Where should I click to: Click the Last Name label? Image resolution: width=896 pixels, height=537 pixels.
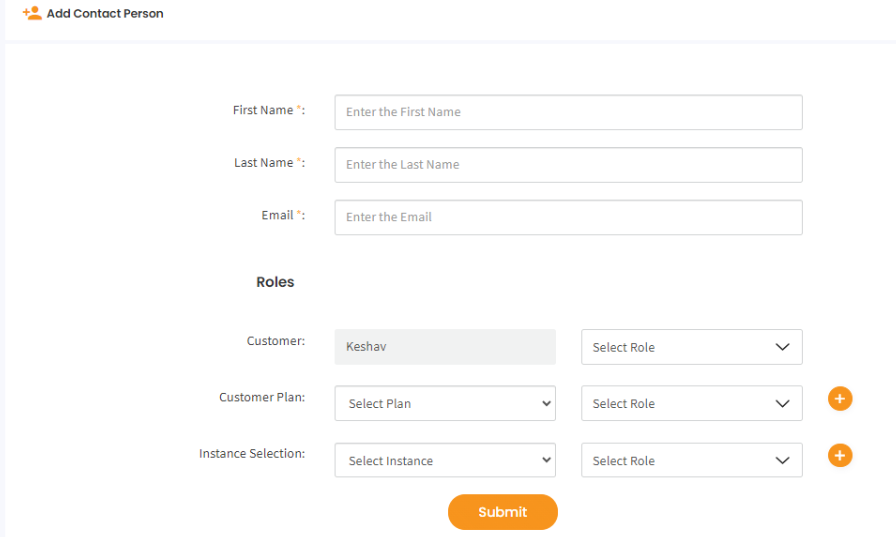click(264, 162)
